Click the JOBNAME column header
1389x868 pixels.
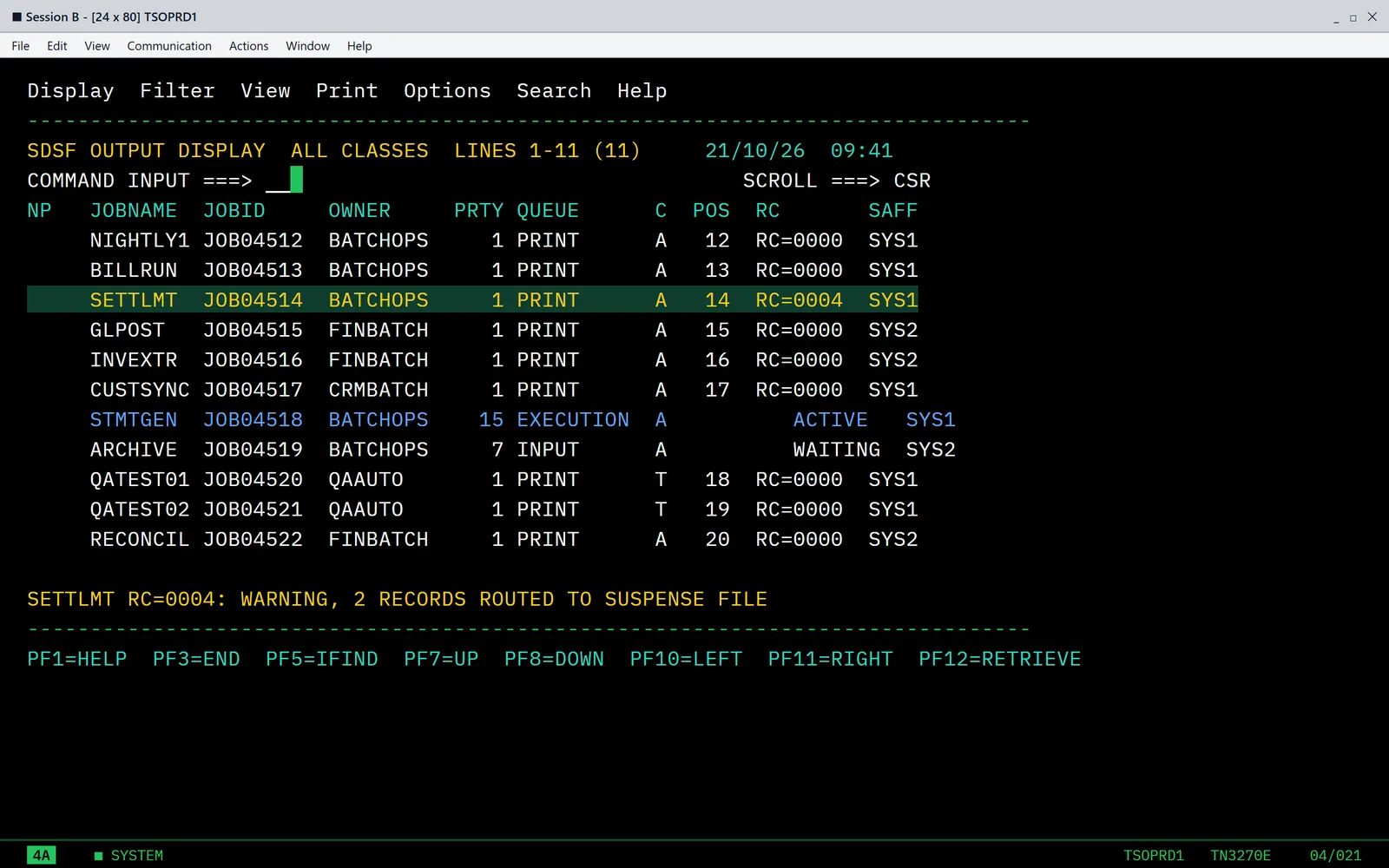click(134, 211)
